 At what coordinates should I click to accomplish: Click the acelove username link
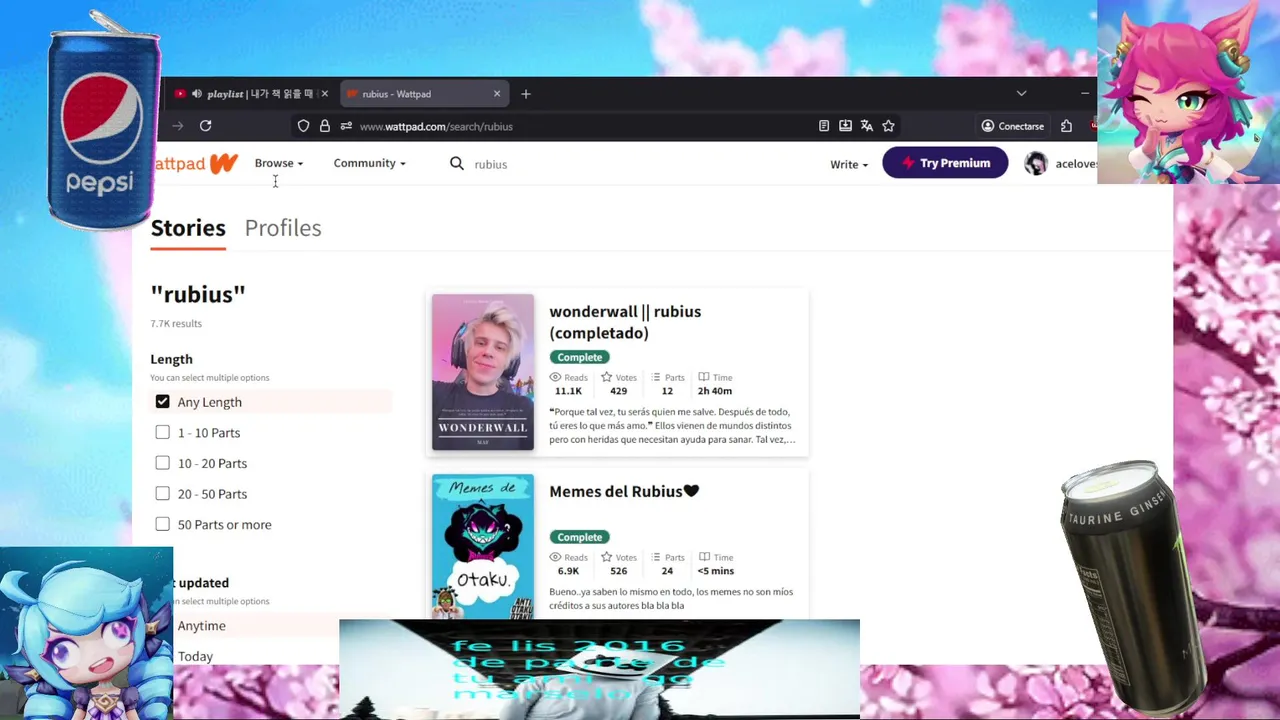tap(1076, 164)
